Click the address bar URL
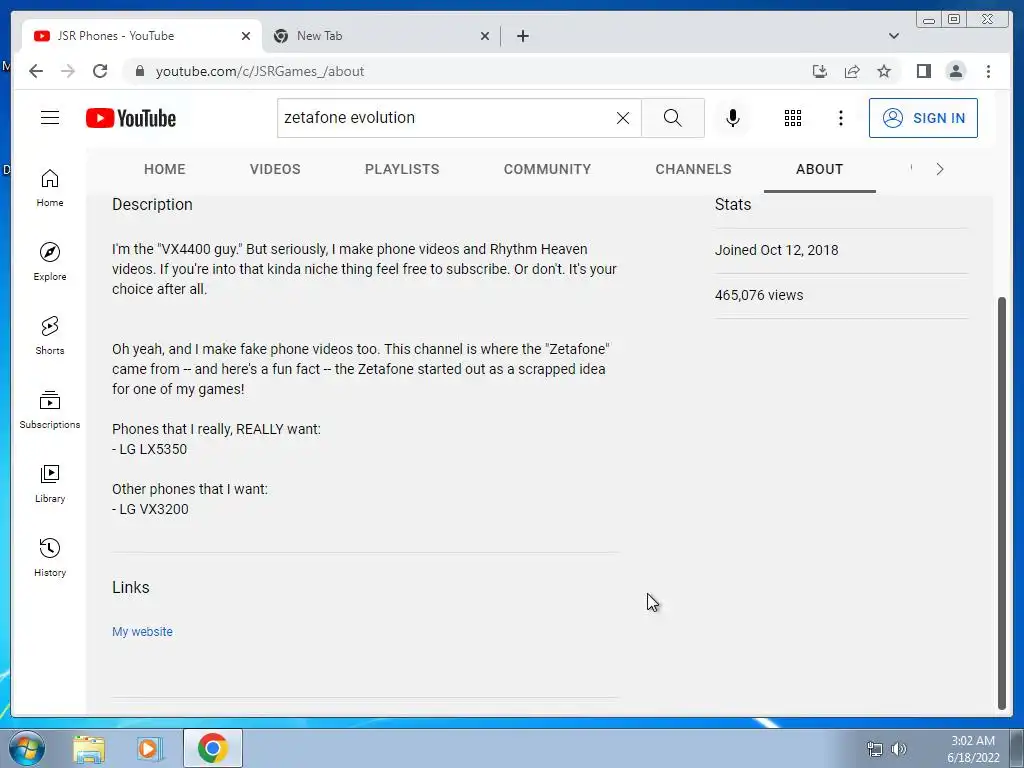Image resolution: width=1024 pixels, height=768 pixels. (x=260, y=71)
